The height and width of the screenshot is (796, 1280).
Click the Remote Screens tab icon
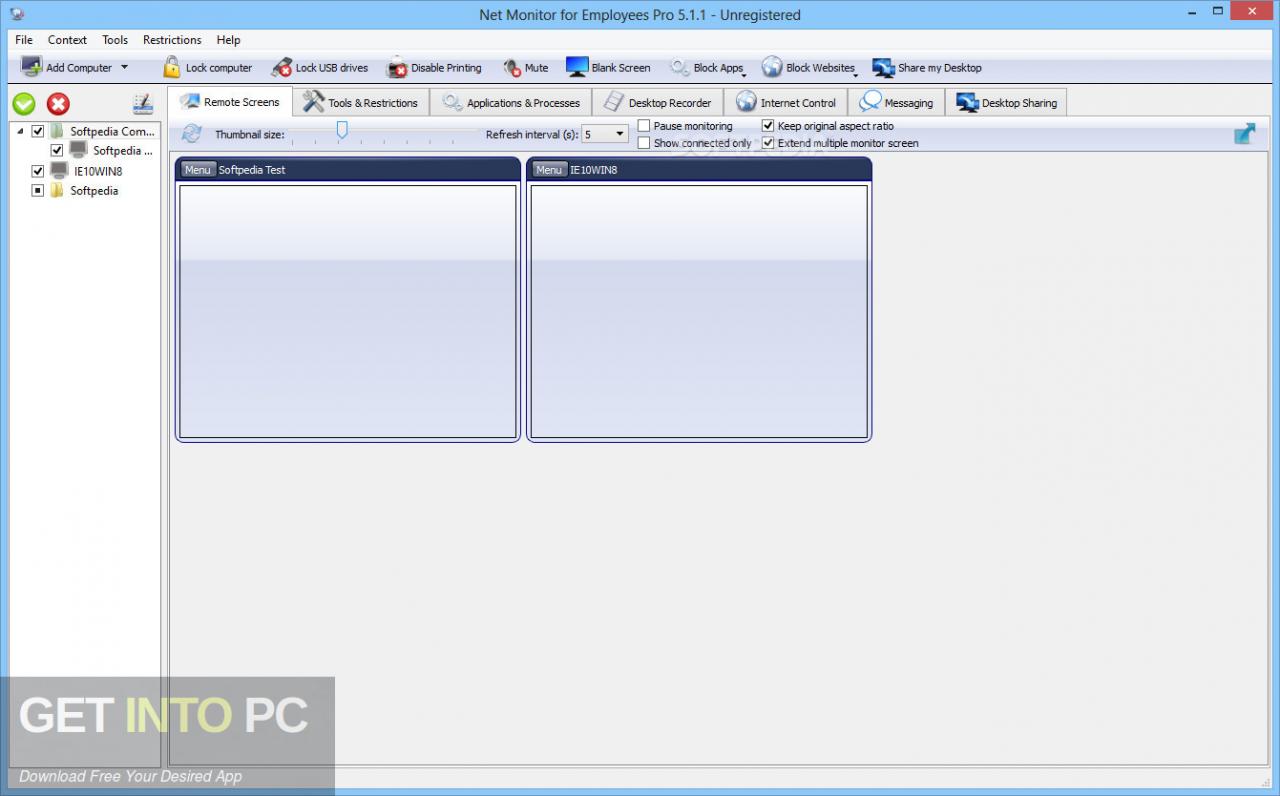[x=189, y=101]
